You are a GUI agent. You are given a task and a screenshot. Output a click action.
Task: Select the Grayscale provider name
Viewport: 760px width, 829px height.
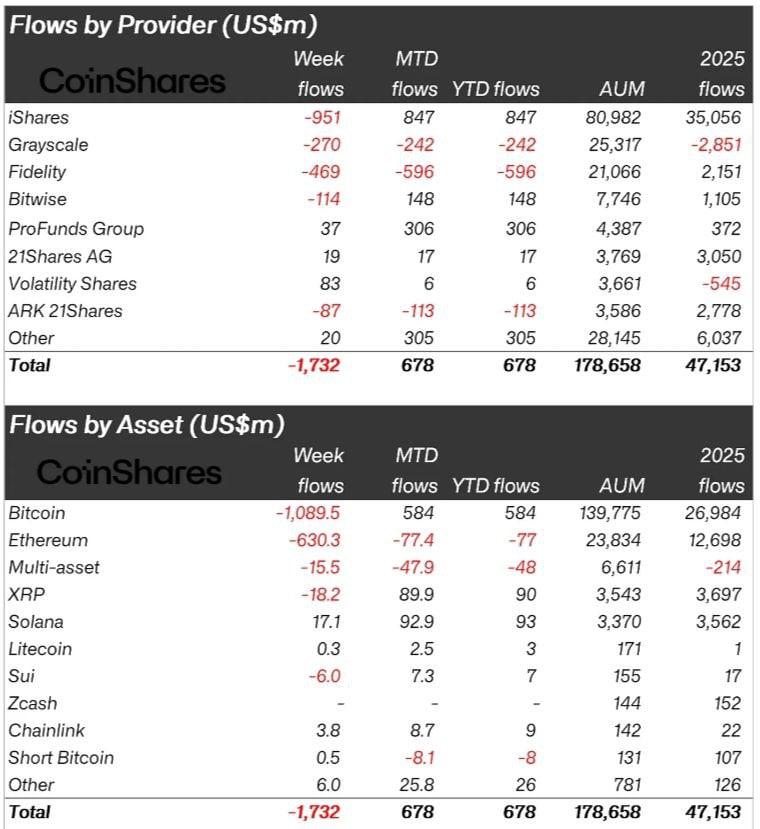click(x=48, y=145)
